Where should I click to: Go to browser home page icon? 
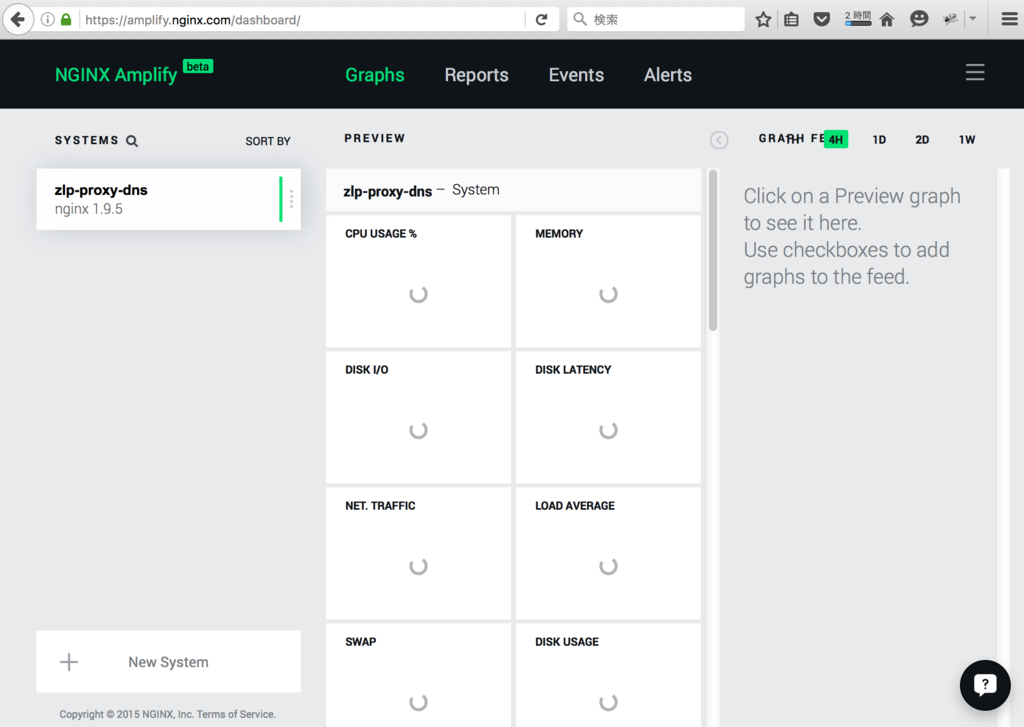(x=887, y=20)
